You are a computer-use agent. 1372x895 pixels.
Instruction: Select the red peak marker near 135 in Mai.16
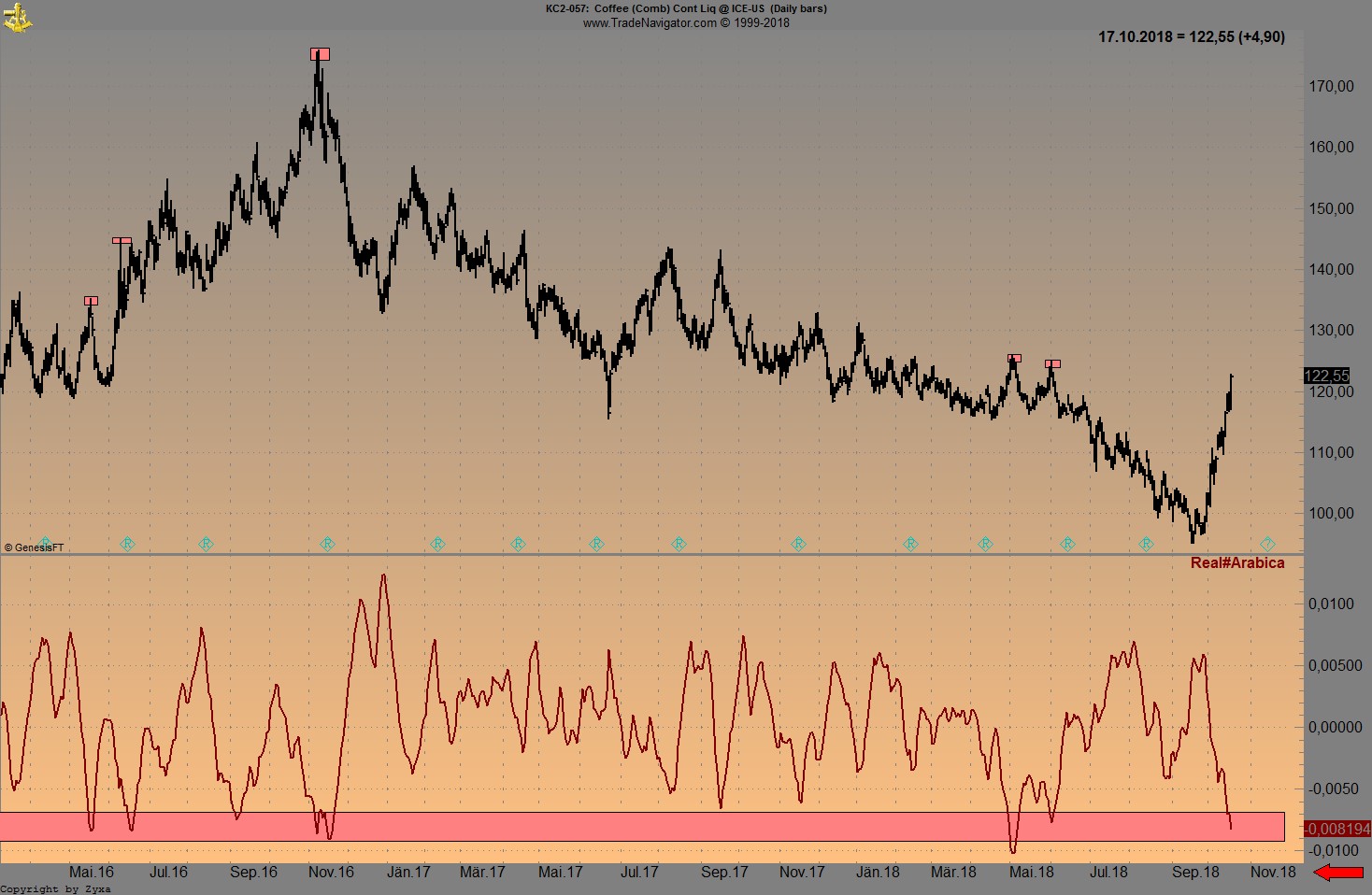pyautogui.click(x=91, y=301)
